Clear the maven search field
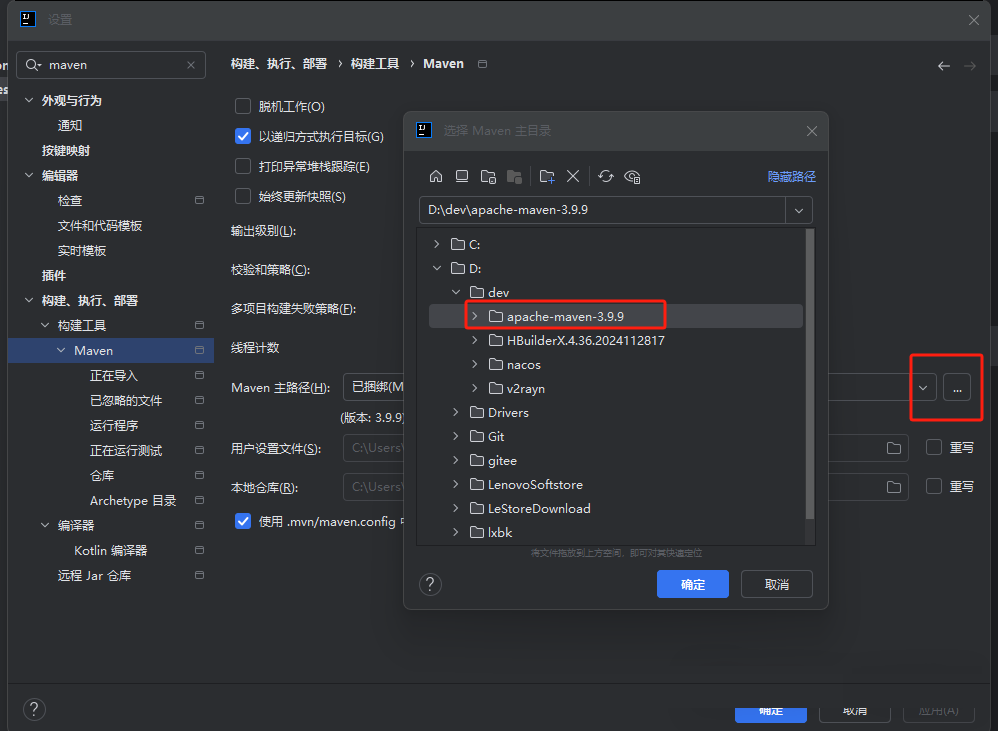This screenshot has width=998, height=731. 191,65
